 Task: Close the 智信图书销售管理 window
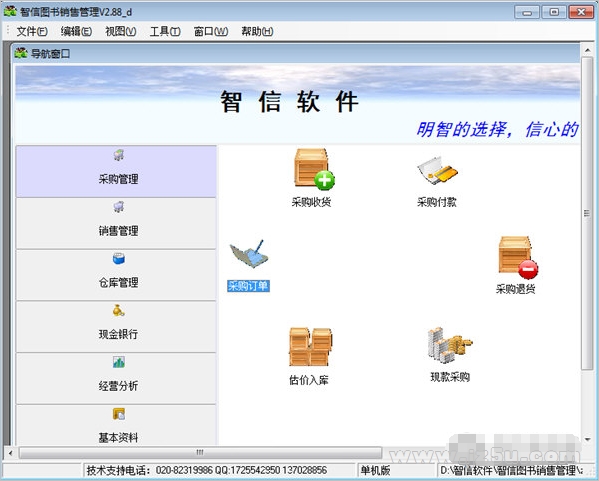pyautogui.click(x=581, y=12)
